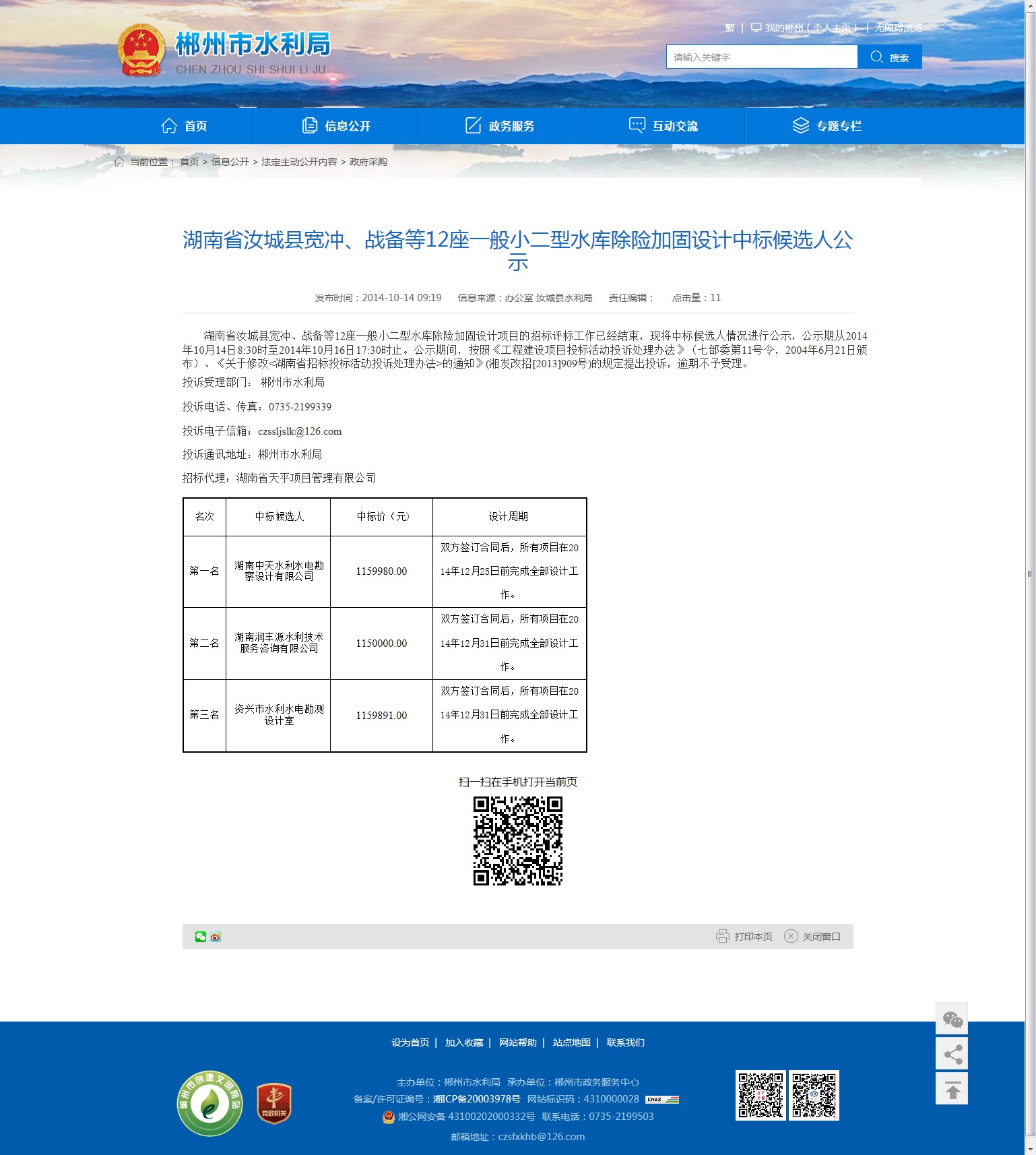Click the 无障碍浏览 accessibility link
Image resolution: width=1036 pixels, height=1155 pixels.
[x=898, y=28]
